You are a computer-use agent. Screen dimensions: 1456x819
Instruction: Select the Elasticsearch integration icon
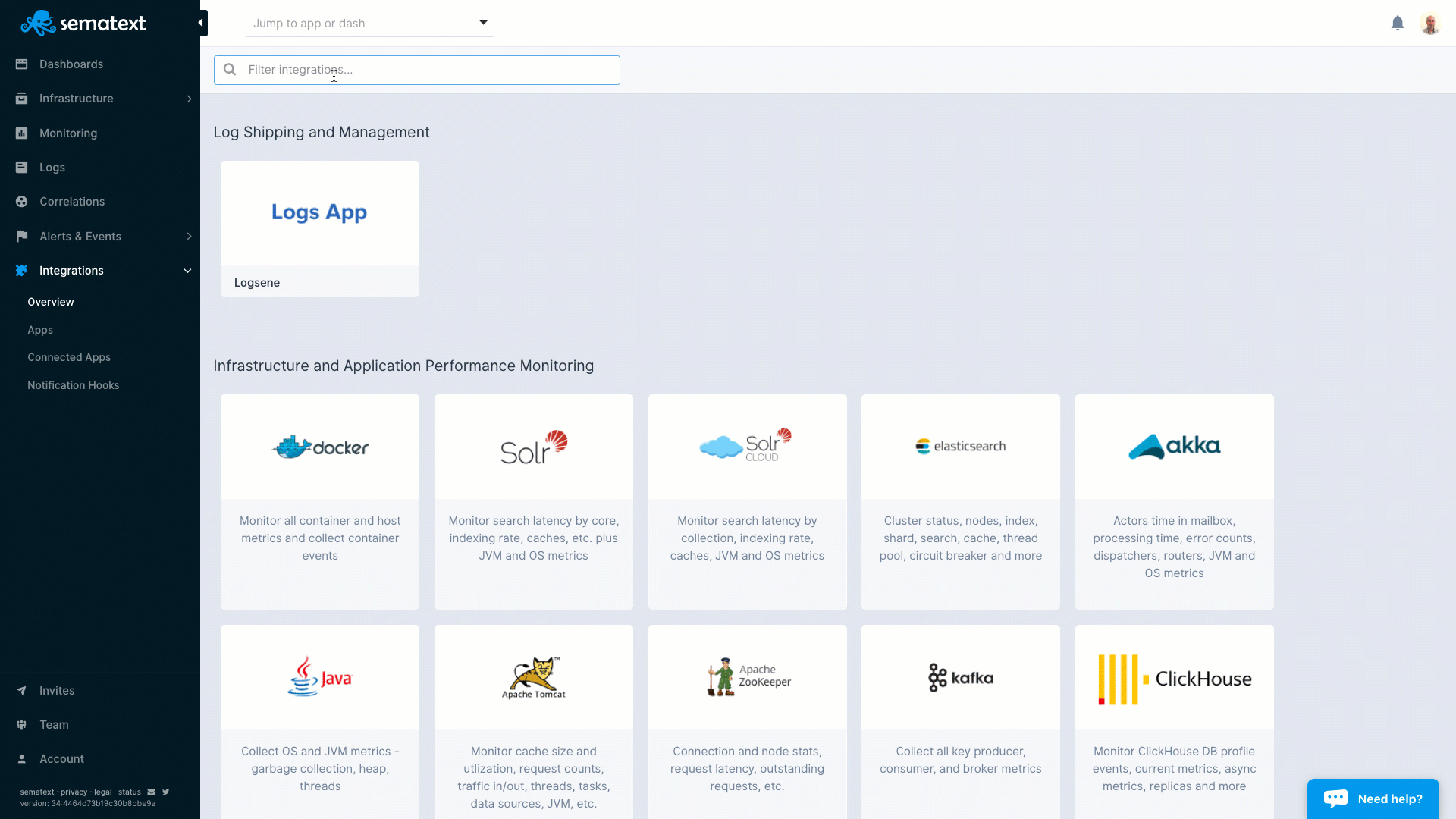point(960,445)
